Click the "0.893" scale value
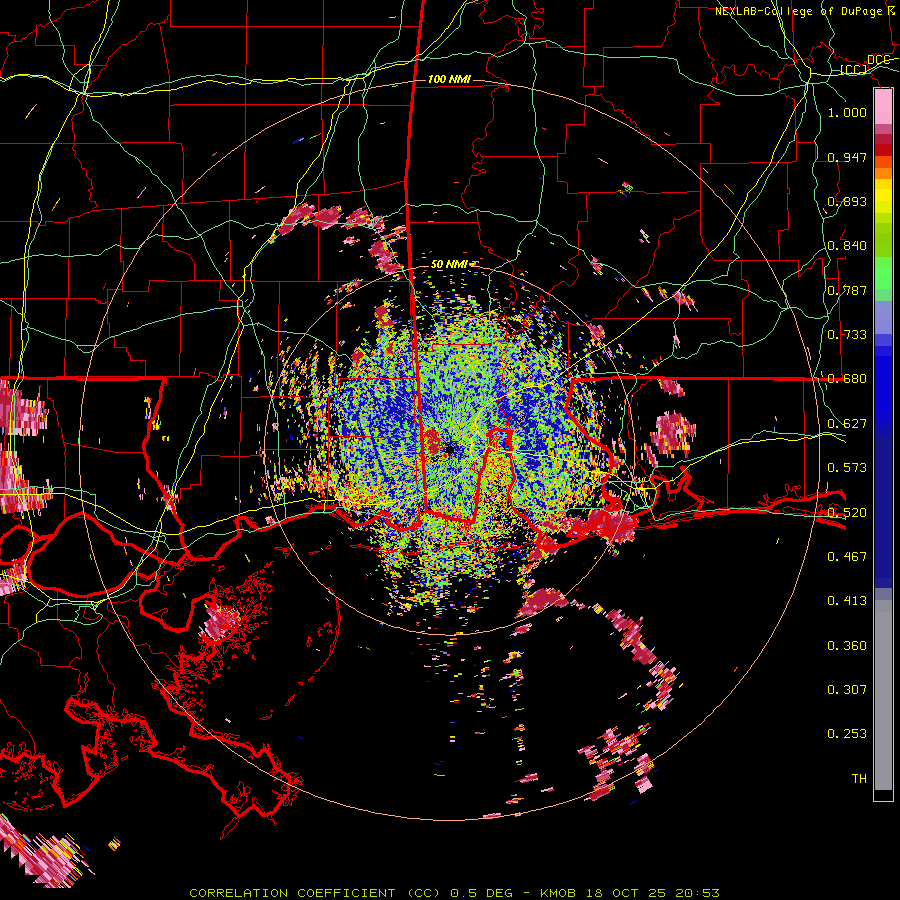 point(847,201)
